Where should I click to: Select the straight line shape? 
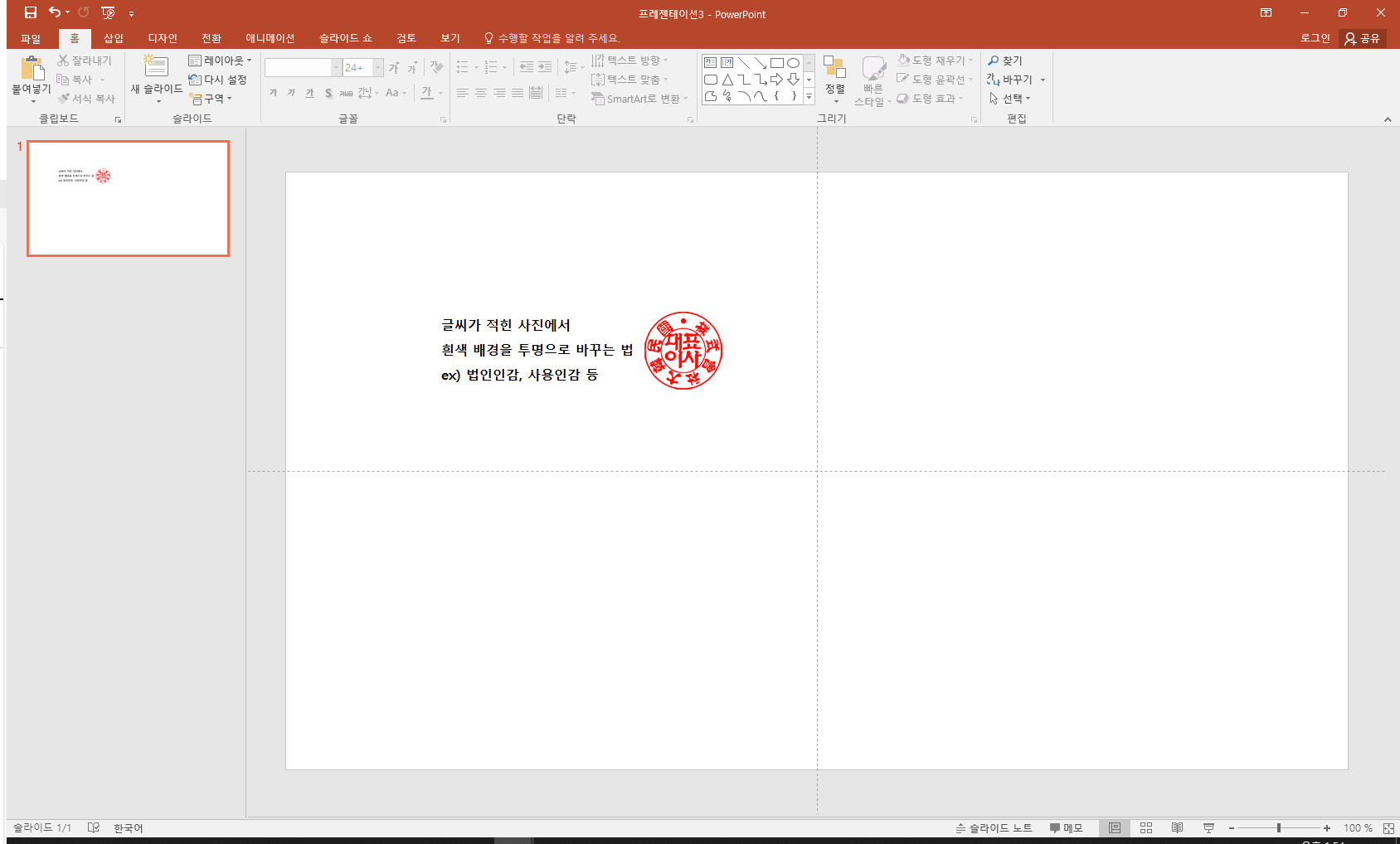[744, 63]
